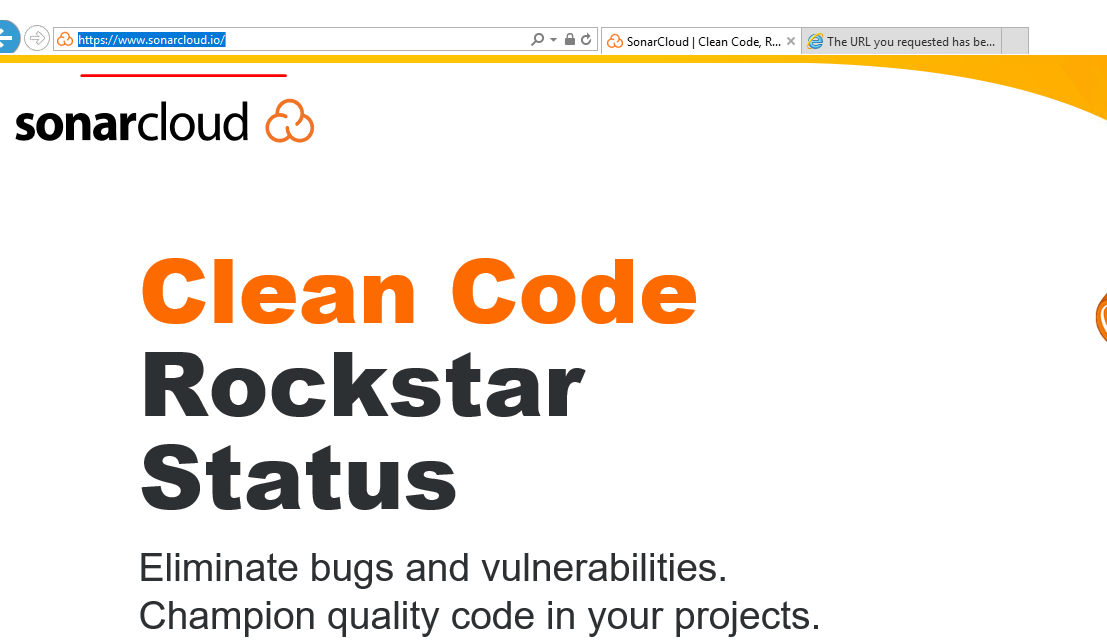Click the sonarcloud wordmark logo
The image size is (1107, 642).
point(132,121)
